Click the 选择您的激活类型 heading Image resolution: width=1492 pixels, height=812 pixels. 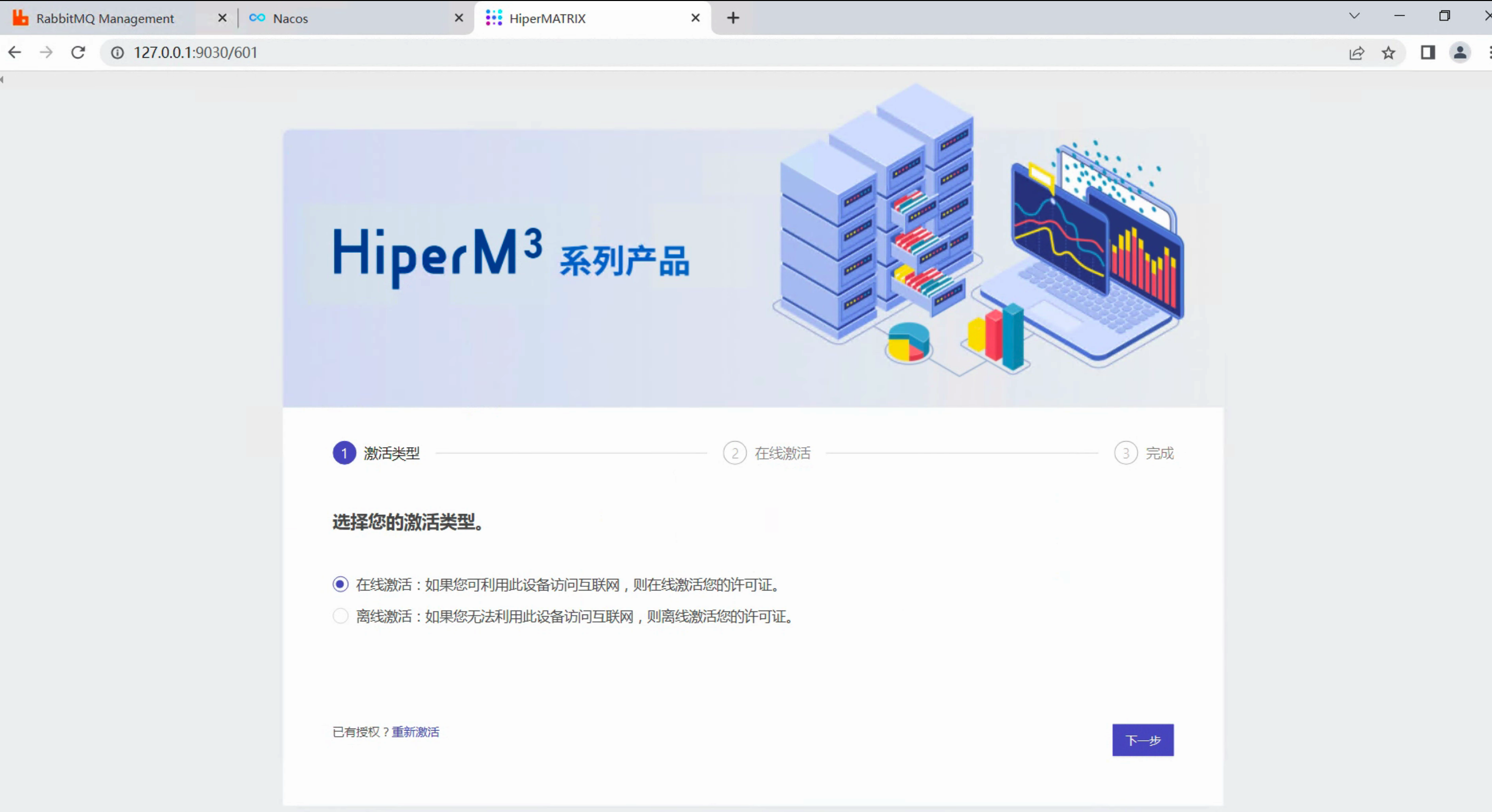pos(408,522)
